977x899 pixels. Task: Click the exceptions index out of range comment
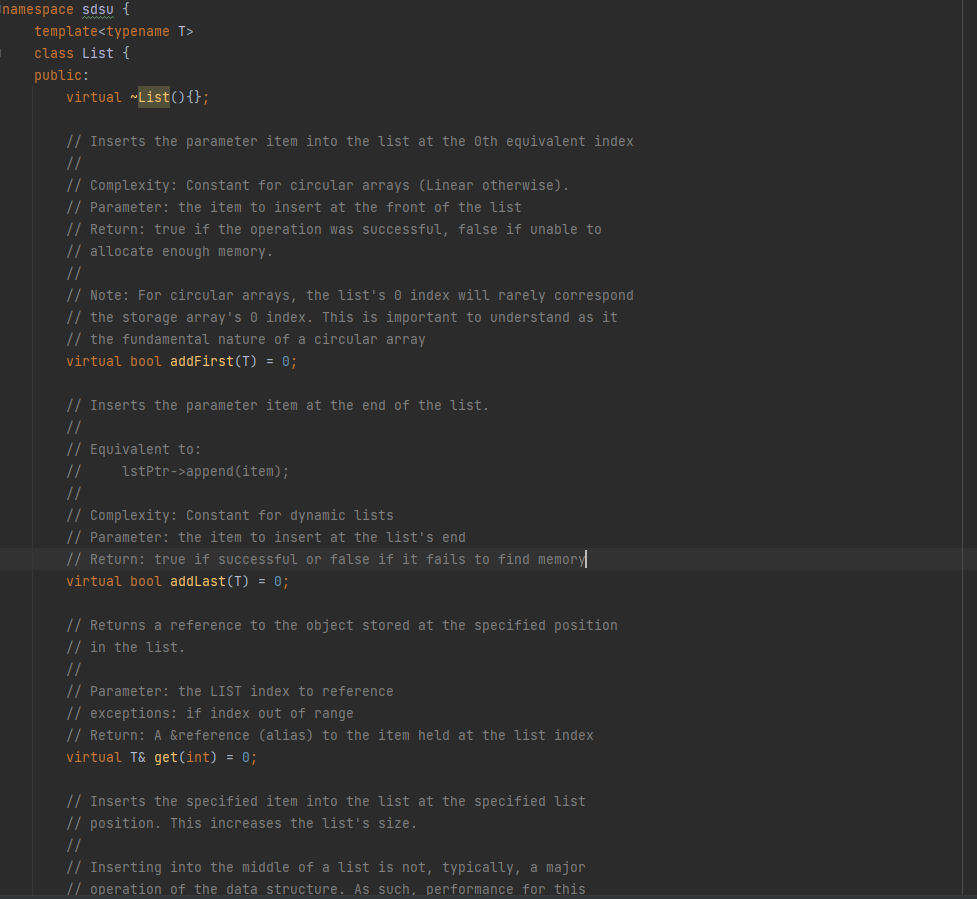pos(210,713)
